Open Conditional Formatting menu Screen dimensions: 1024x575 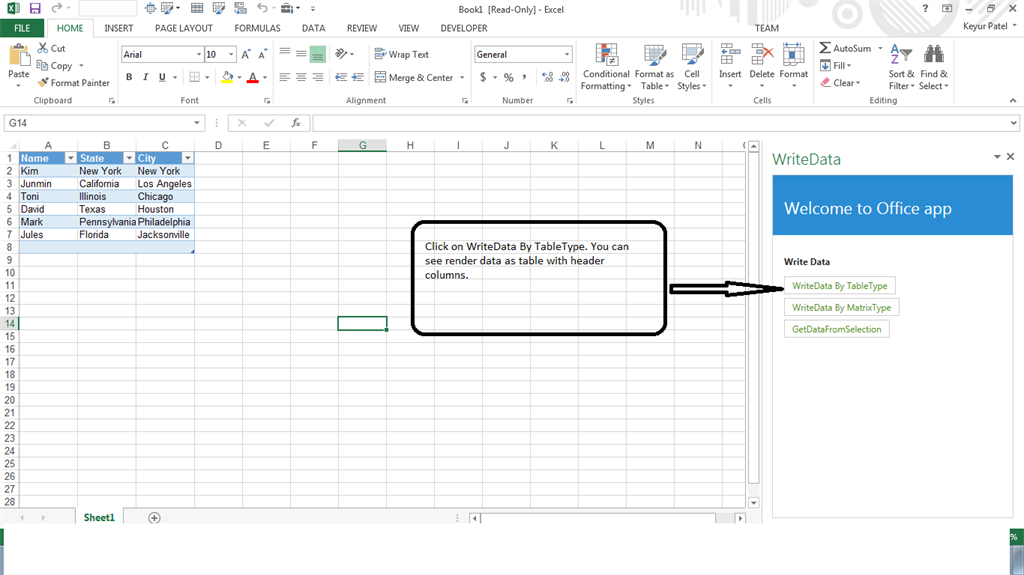pos(606,67)
